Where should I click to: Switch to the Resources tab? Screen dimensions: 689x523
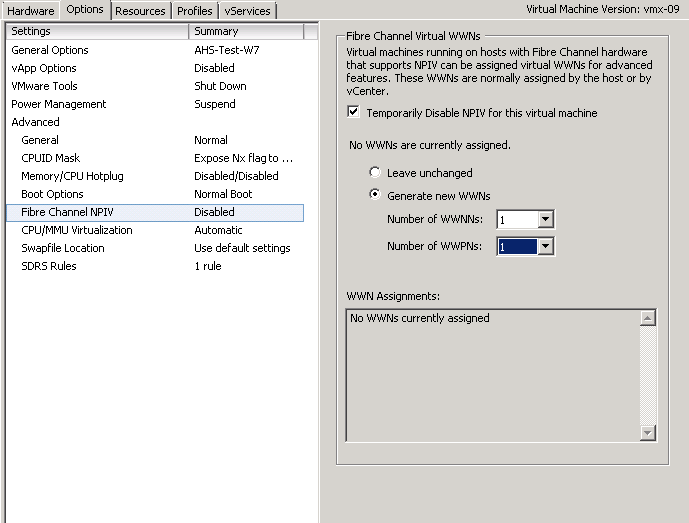[x=140, y=11]
